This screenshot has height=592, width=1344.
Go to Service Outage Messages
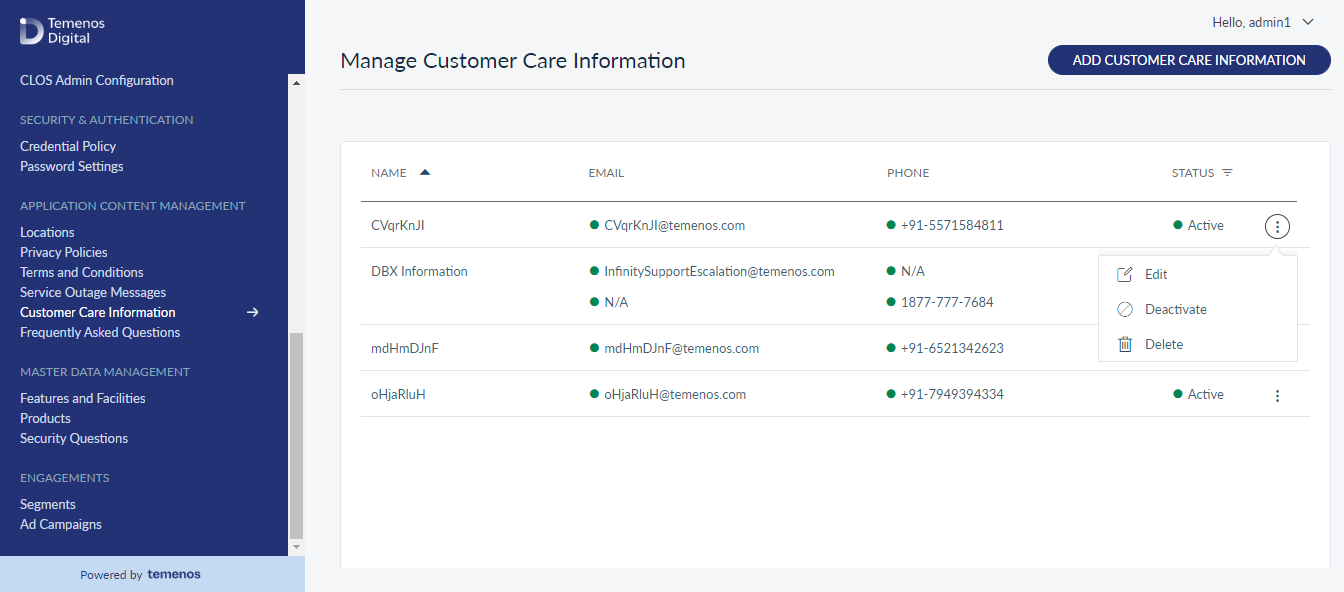[x=93, y=292]
